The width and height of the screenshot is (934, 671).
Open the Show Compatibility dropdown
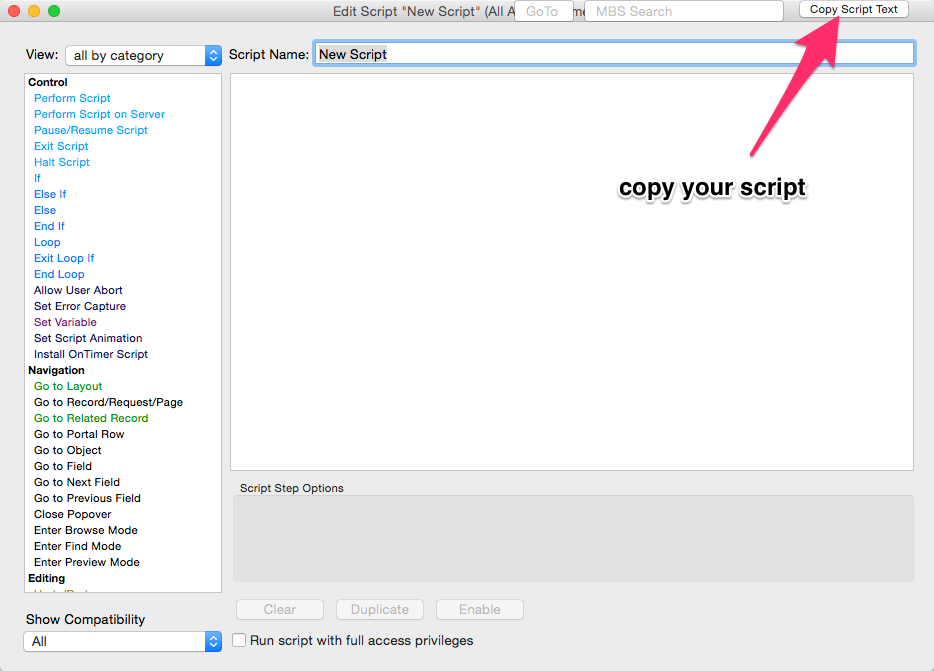pyautogui.click(x=122, y=641)
